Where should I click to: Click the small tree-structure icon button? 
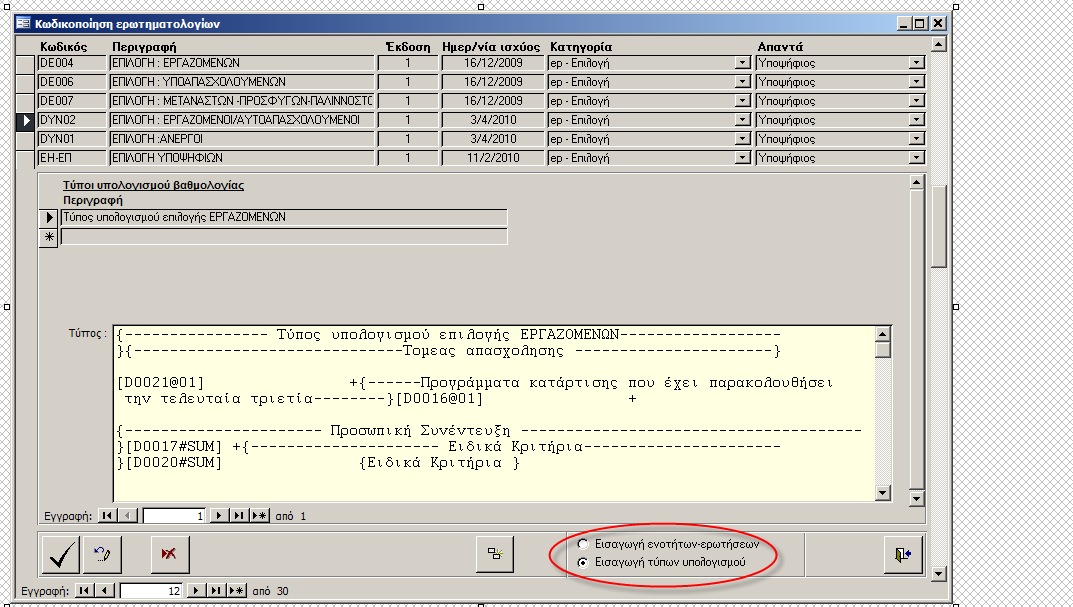point(494,554)
